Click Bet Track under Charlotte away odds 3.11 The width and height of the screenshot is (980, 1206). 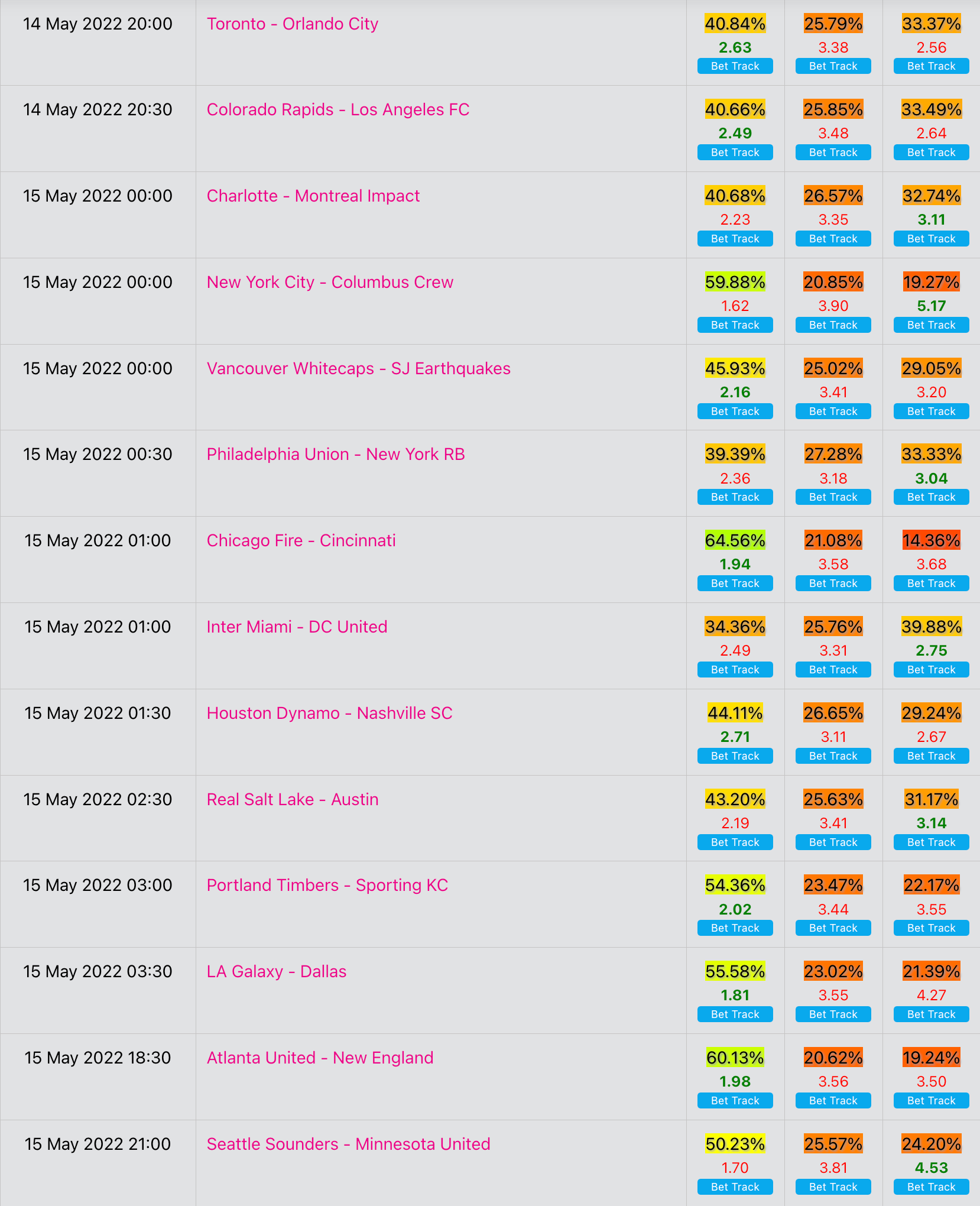point(931,239)
